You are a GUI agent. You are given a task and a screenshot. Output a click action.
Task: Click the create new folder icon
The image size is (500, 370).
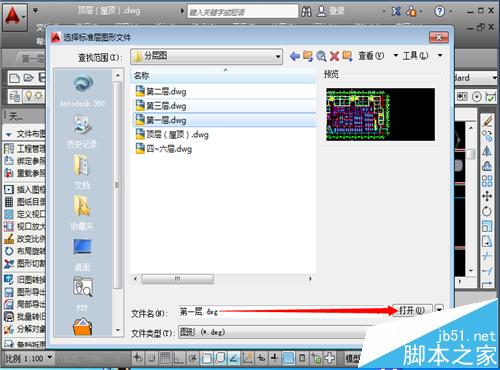point(347,56)
